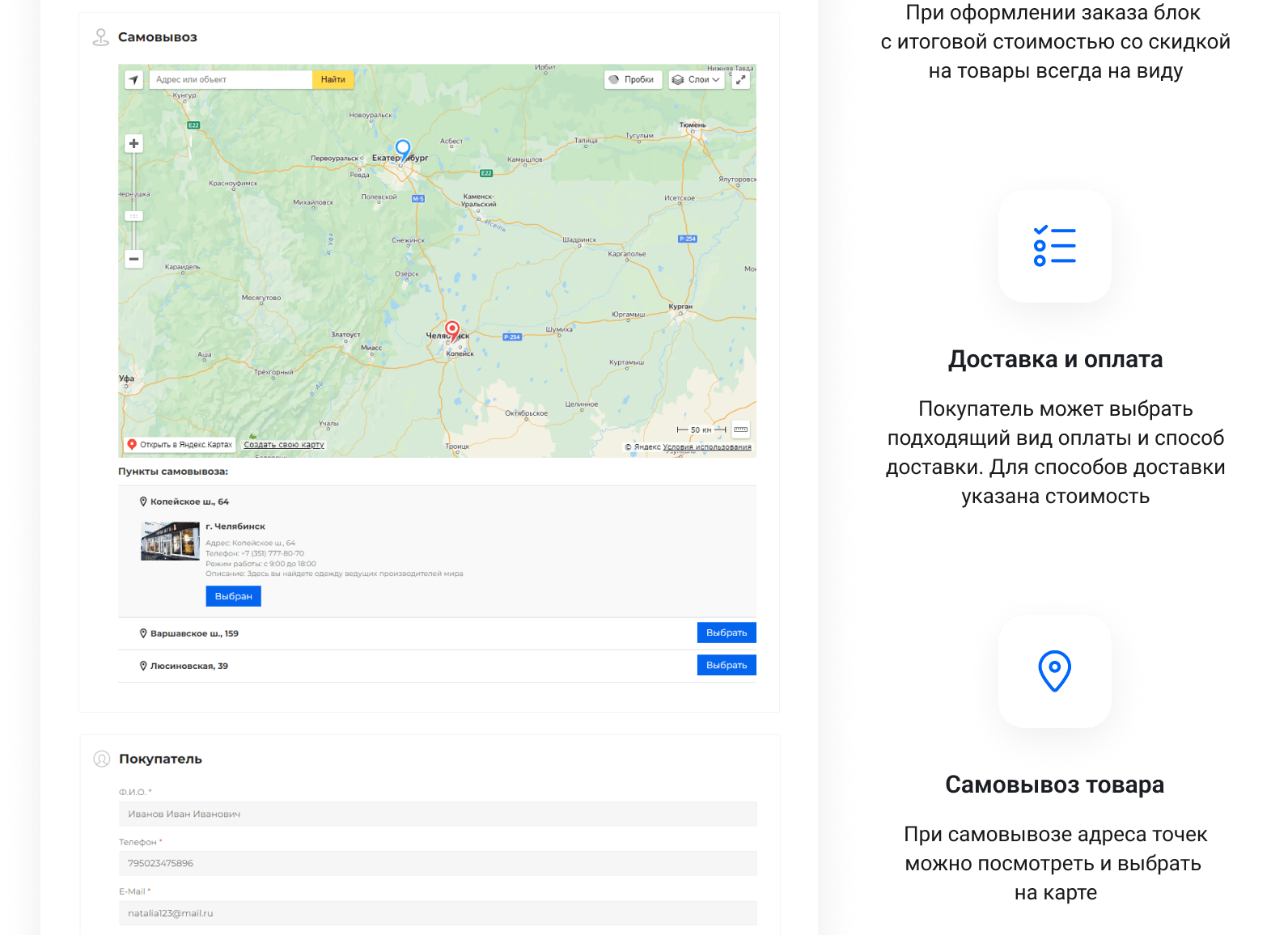Screen dimensions: 1288x935
Task: Click the location pin pickup icon
Action: point(1054,671)
